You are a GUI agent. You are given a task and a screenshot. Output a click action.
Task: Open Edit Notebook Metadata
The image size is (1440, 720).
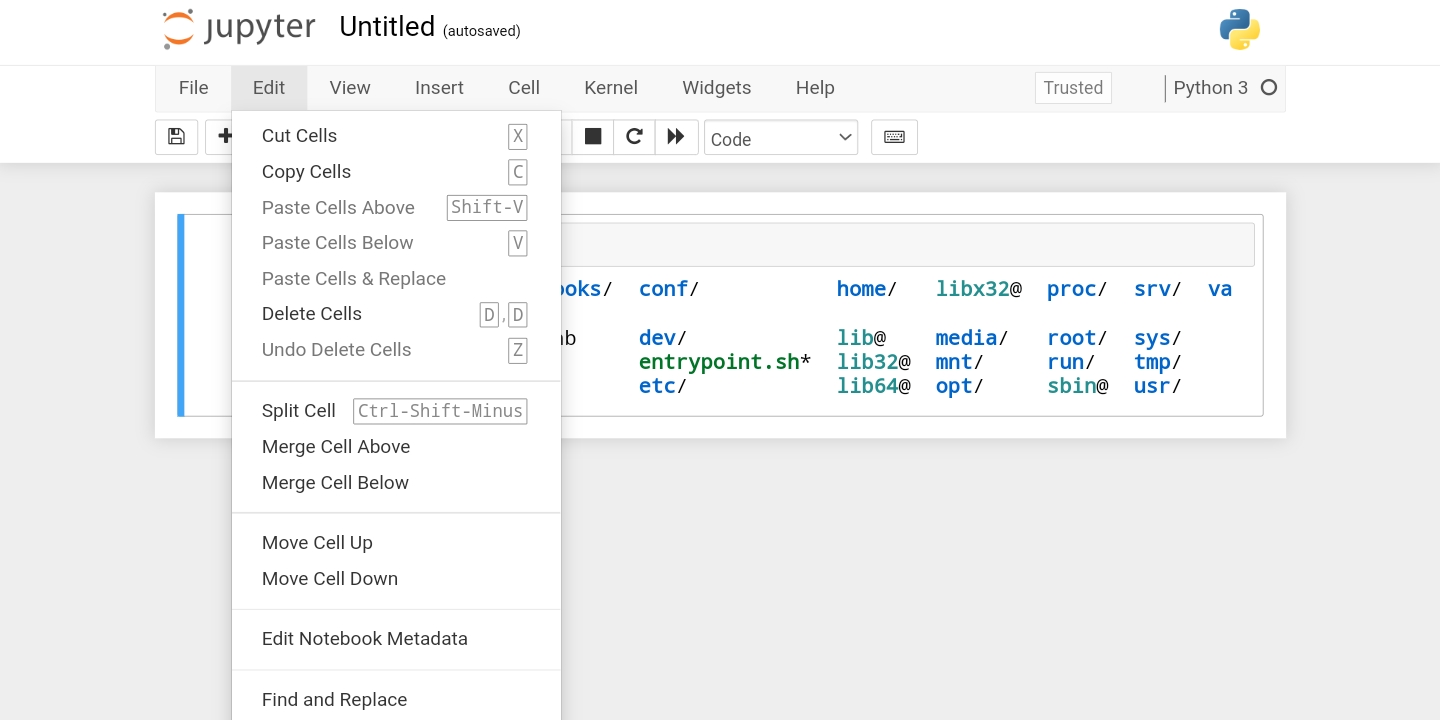[x=364, y=639]
